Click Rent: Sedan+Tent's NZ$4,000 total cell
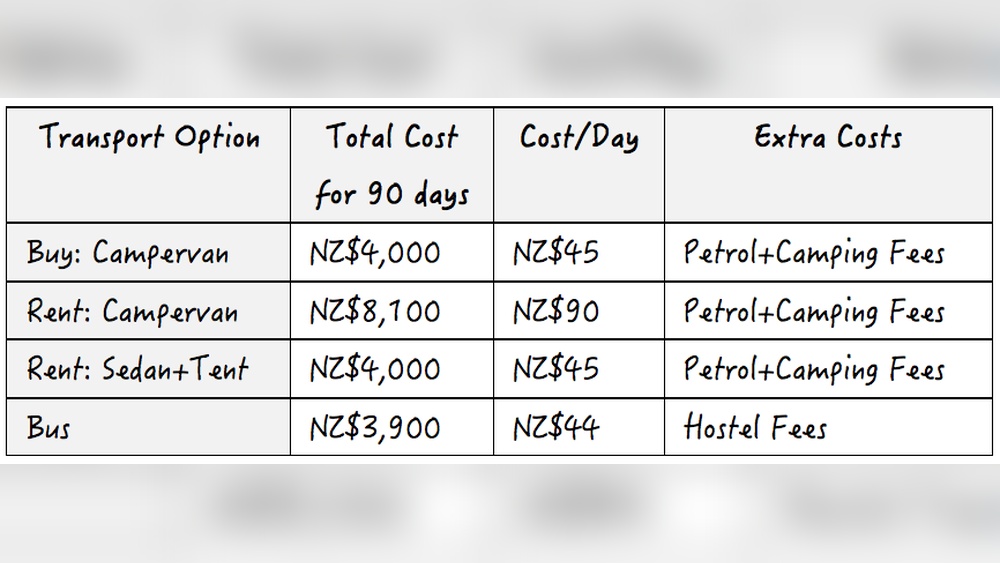Screen dimensions: 1000x563 point(392,369)
